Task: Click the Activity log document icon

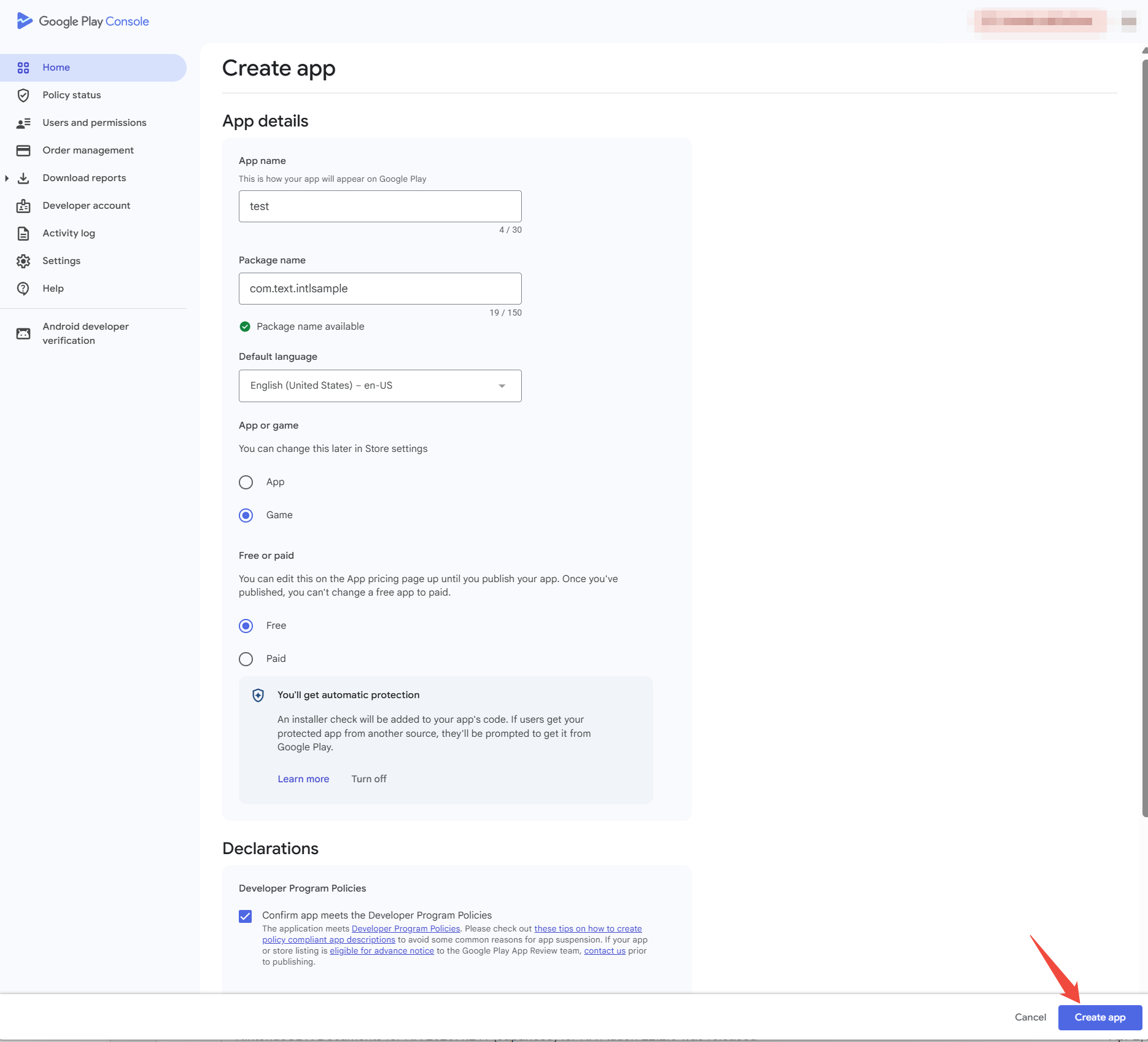Action: pos(23,233)
